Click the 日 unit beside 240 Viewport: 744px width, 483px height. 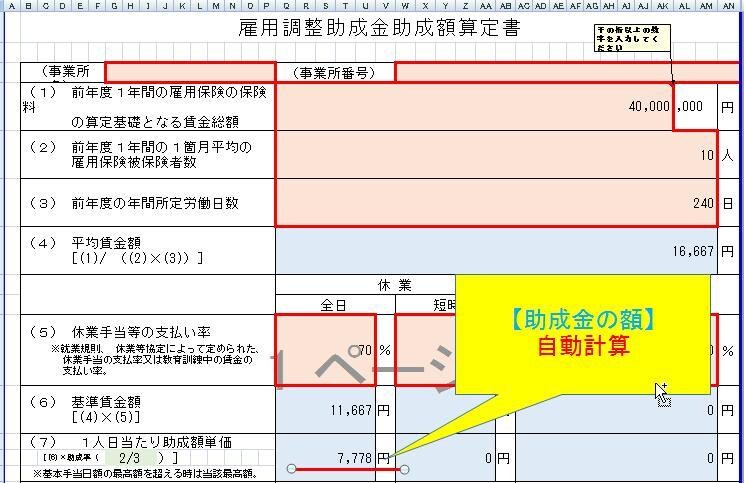click(x=728, y=203)
